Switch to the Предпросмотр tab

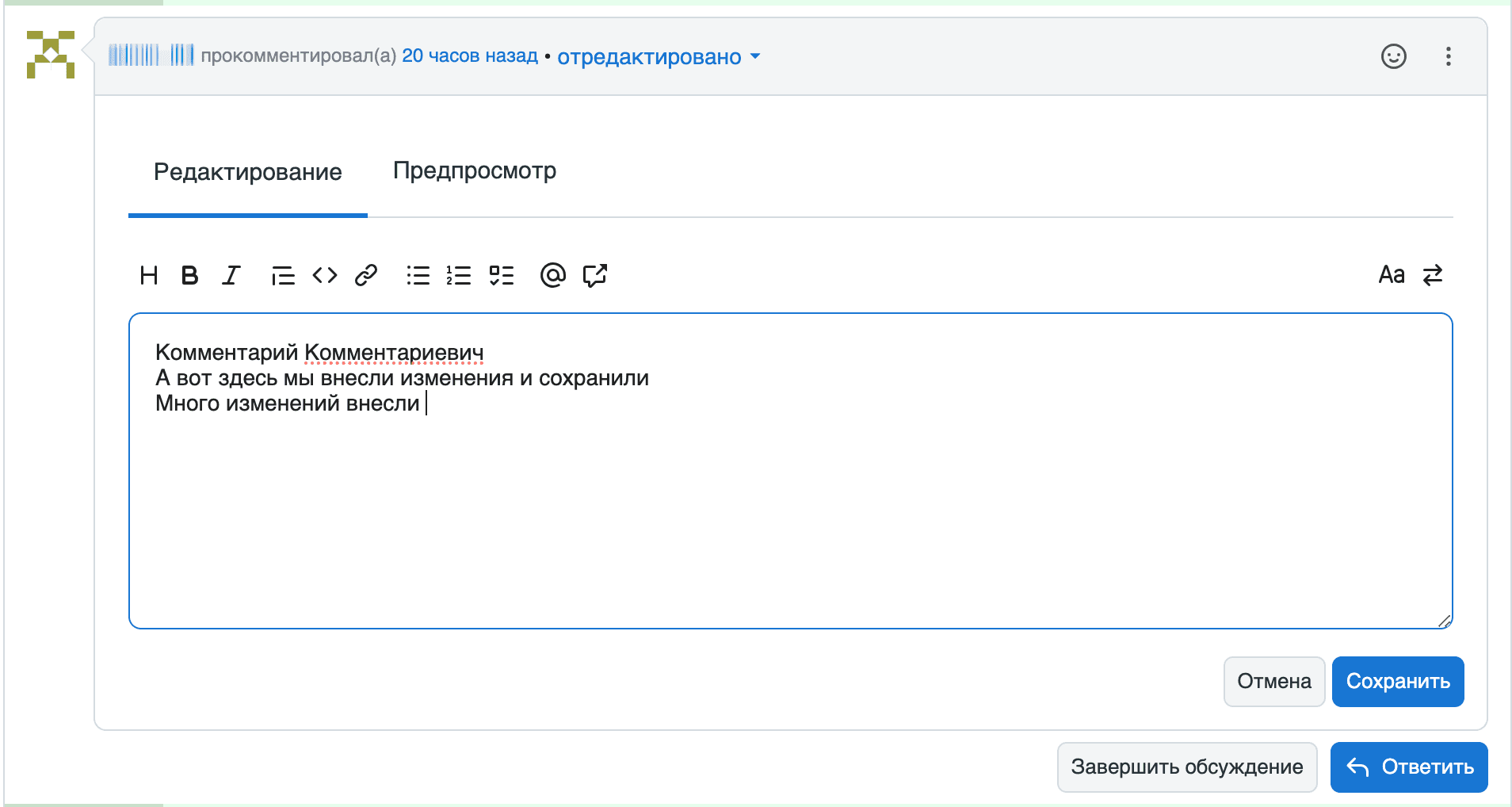tap(475, 170)
